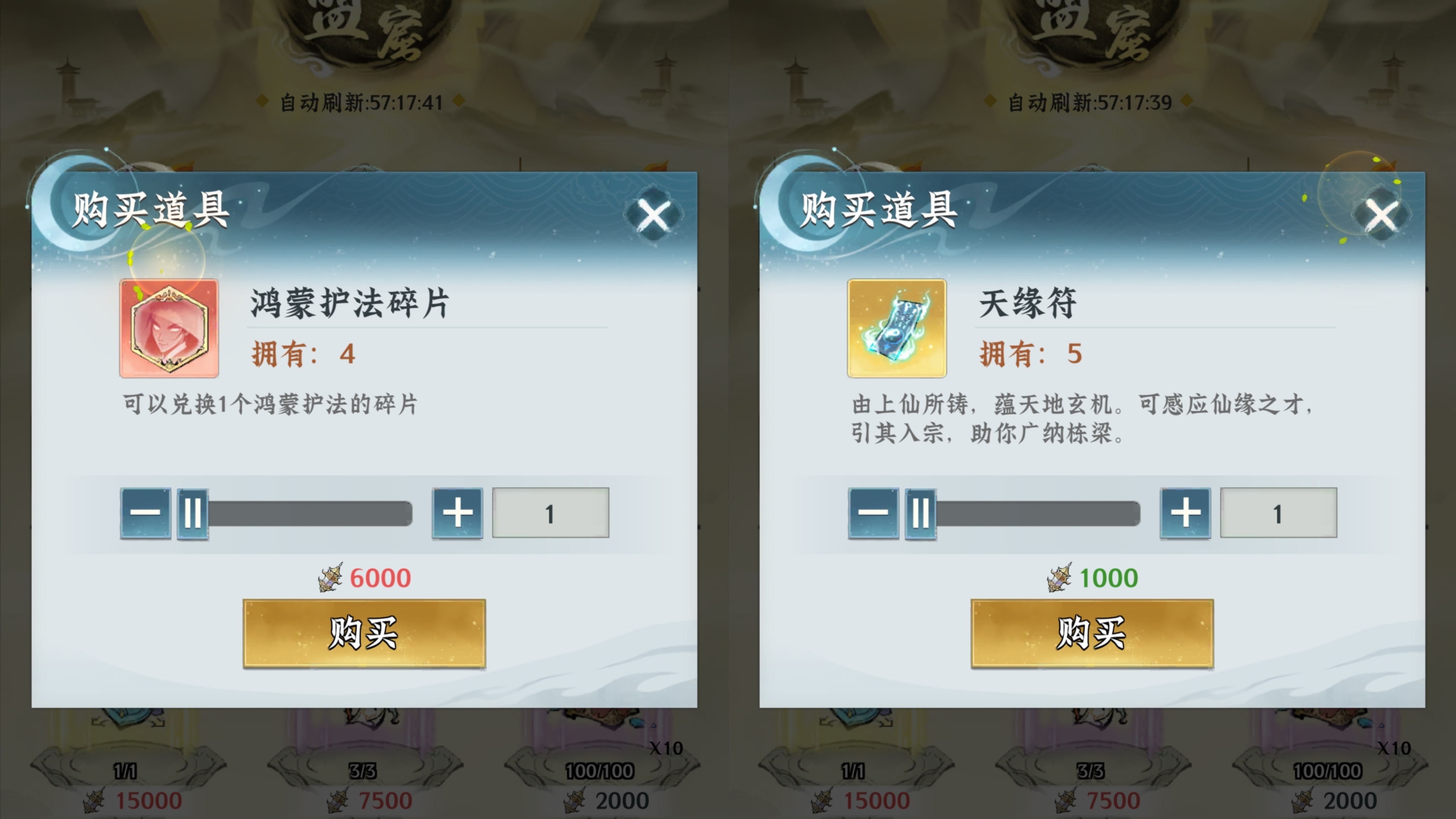This screenshot has width=1456, height=819.
Task: Decrease quantity for 天缘符 with minus
Action: (873, 513)
